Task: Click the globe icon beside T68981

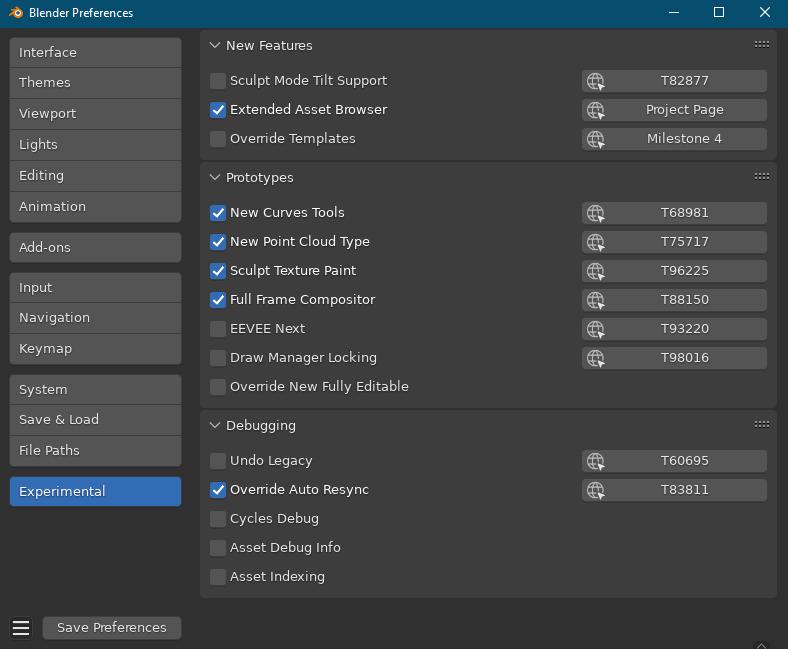Action: pos(596,213)
